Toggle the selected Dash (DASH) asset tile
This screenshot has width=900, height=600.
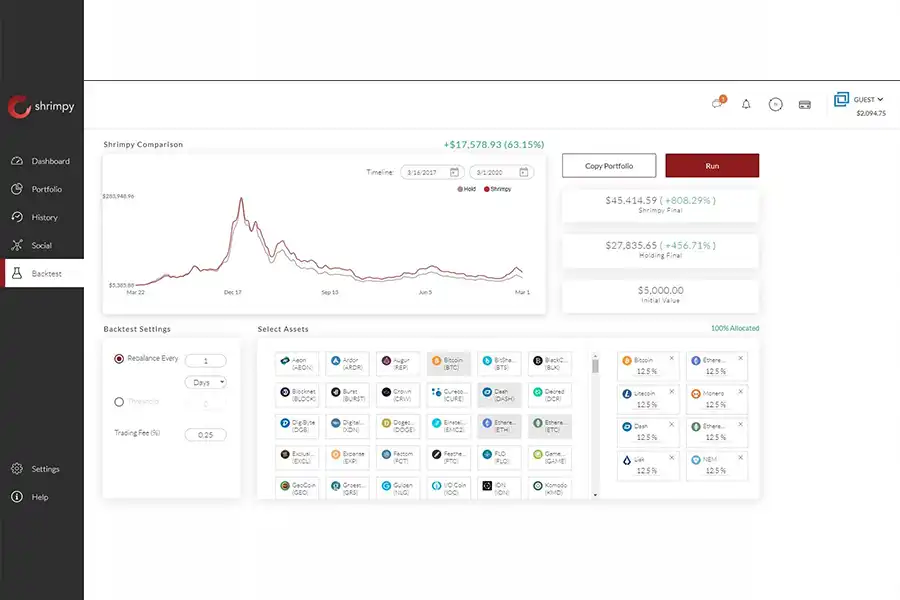click(x=499, y=395)
